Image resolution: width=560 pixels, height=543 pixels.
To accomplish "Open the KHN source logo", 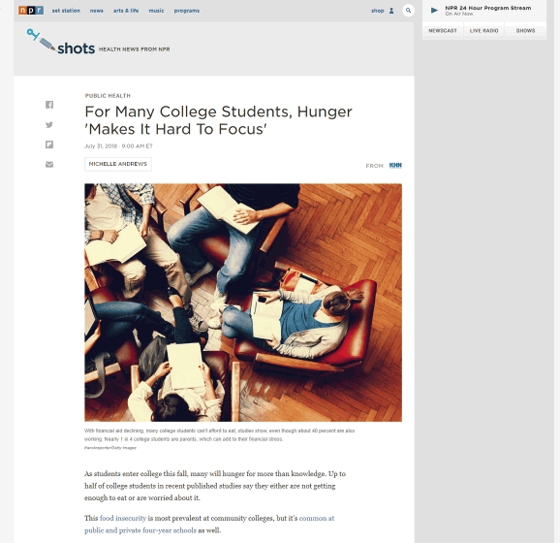I will tap(395, 165).
